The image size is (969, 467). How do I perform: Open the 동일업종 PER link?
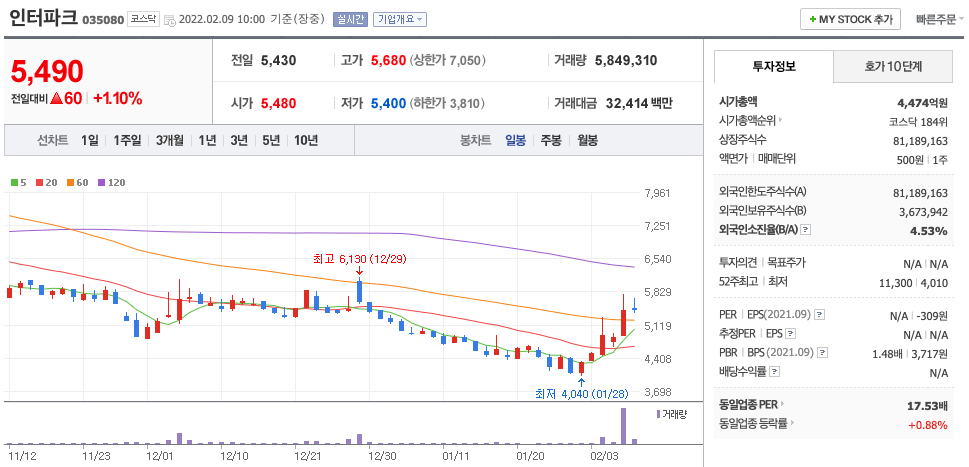(752, 405)
